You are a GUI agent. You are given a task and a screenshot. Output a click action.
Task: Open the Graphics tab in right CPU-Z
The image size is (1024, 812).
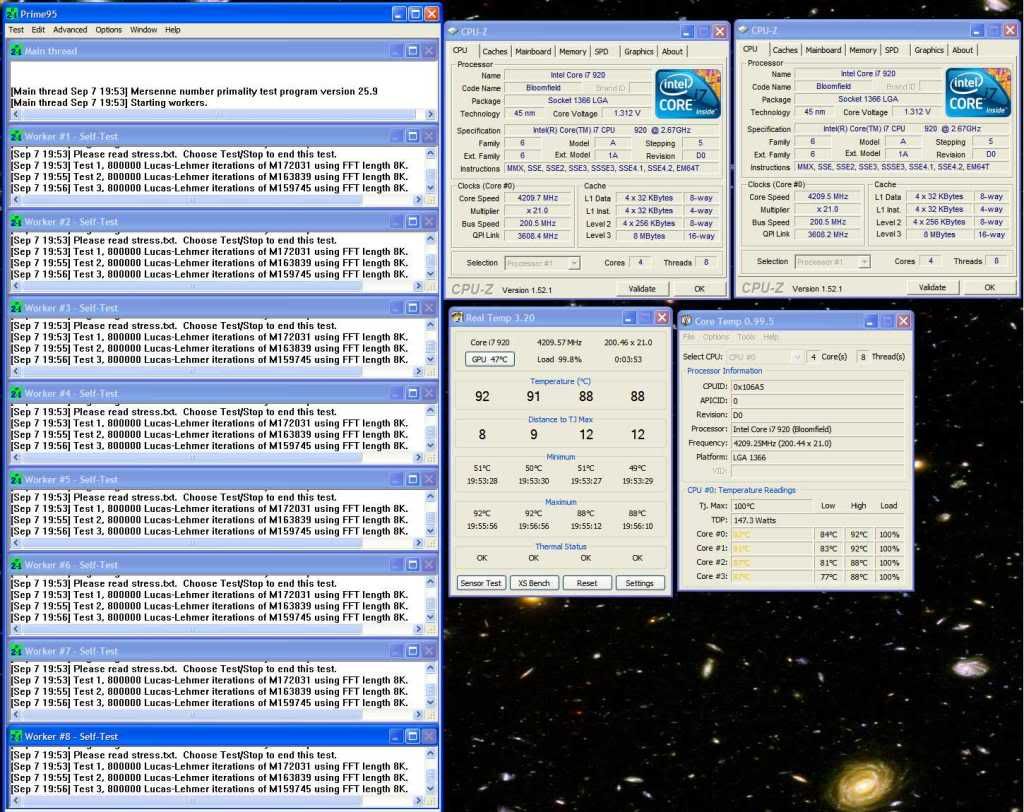point(929,50)
